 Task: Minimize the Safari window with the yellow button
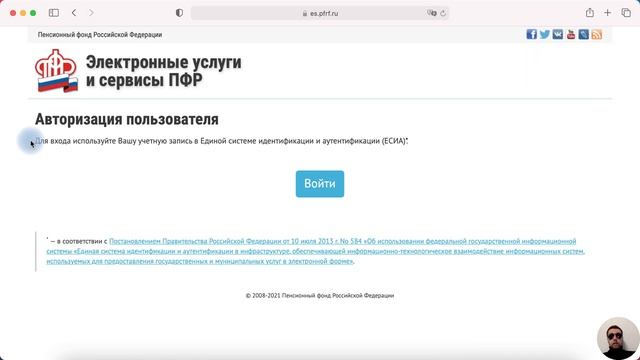[23, 13]
